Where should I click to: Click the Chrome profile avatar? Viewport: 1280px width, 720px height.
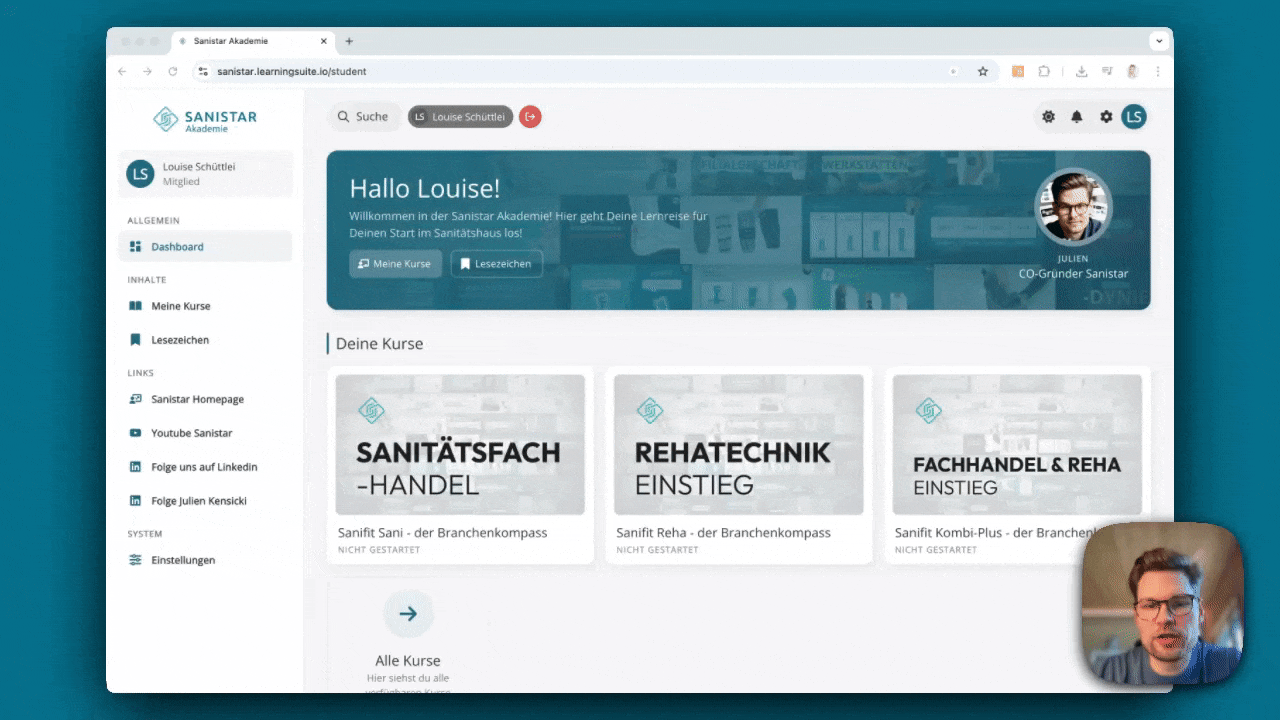(1133, 72)
